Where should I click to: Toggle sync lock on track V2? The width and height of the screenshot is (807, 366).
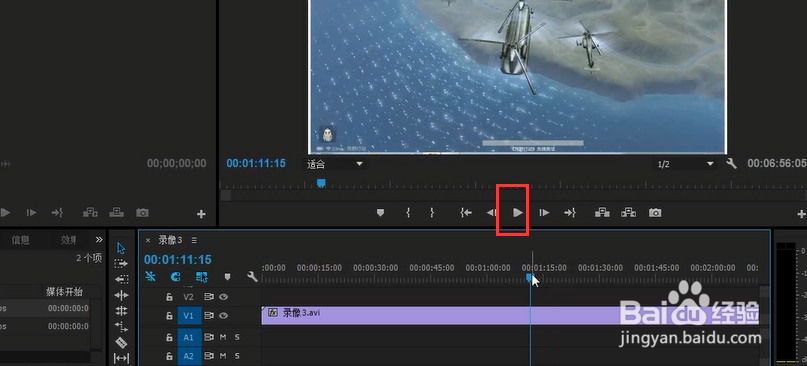point(209,297)
